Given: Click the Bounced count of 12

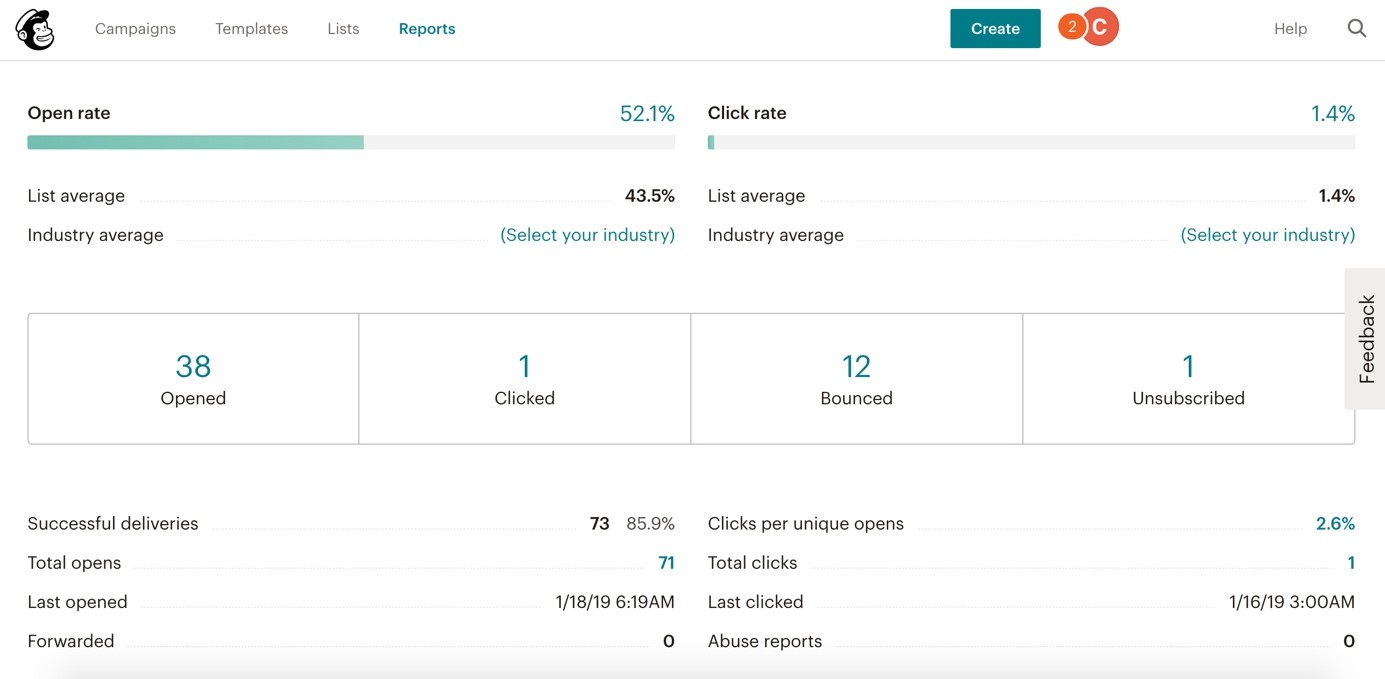Looking at the screenshot, I should (856, 366).
